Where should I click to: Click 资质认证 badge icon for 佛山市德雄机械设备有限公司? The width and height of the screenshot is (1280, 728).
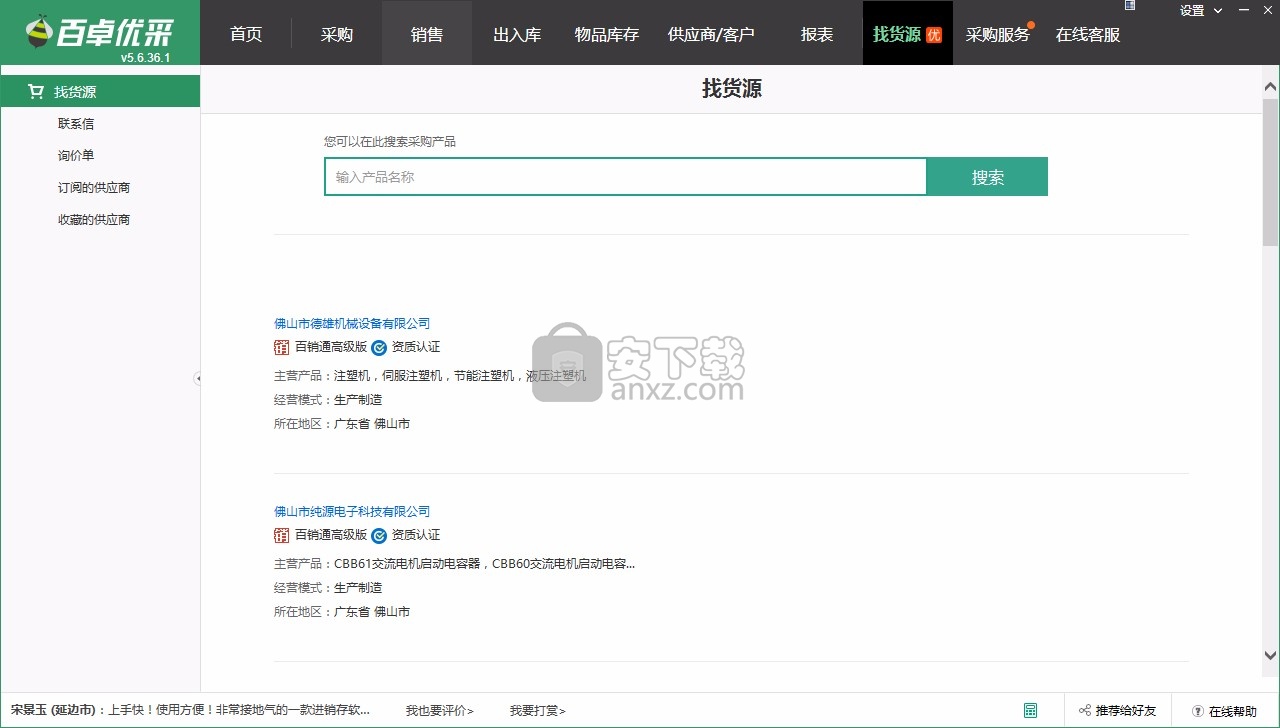(379, 348)
